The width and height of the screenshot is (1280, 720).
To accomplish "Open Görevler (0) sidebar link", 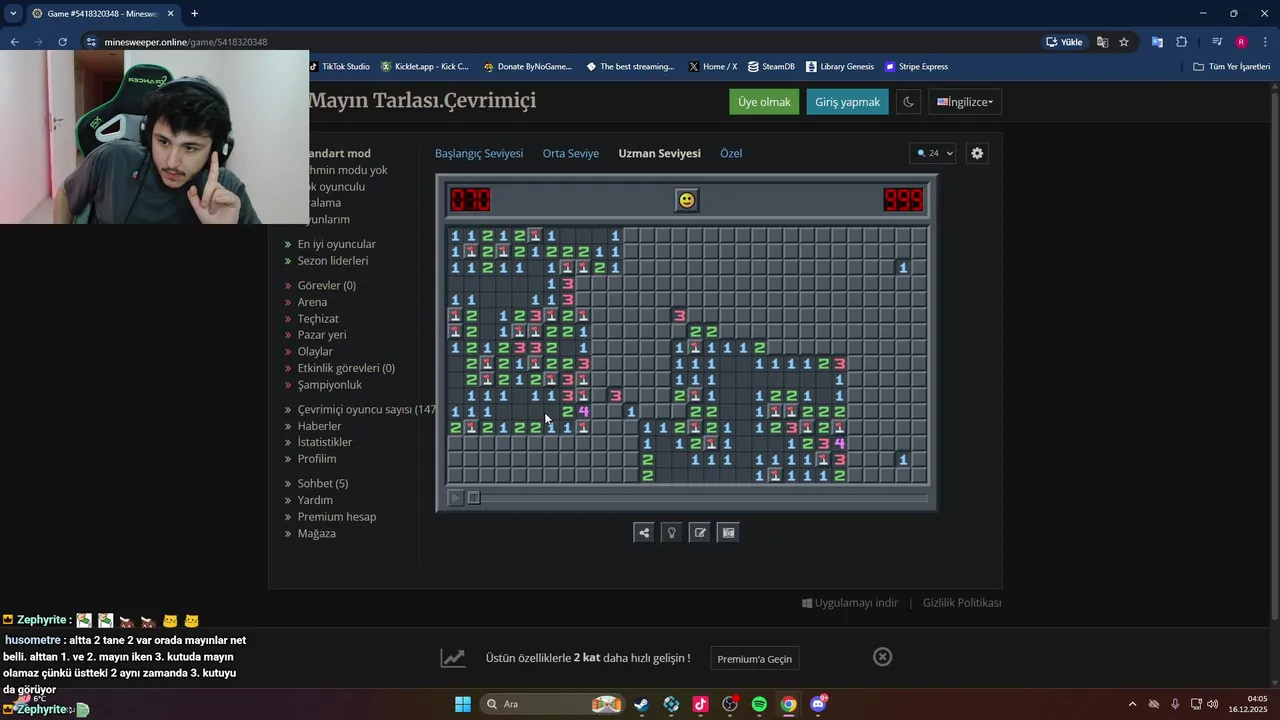I will point(327,285).
